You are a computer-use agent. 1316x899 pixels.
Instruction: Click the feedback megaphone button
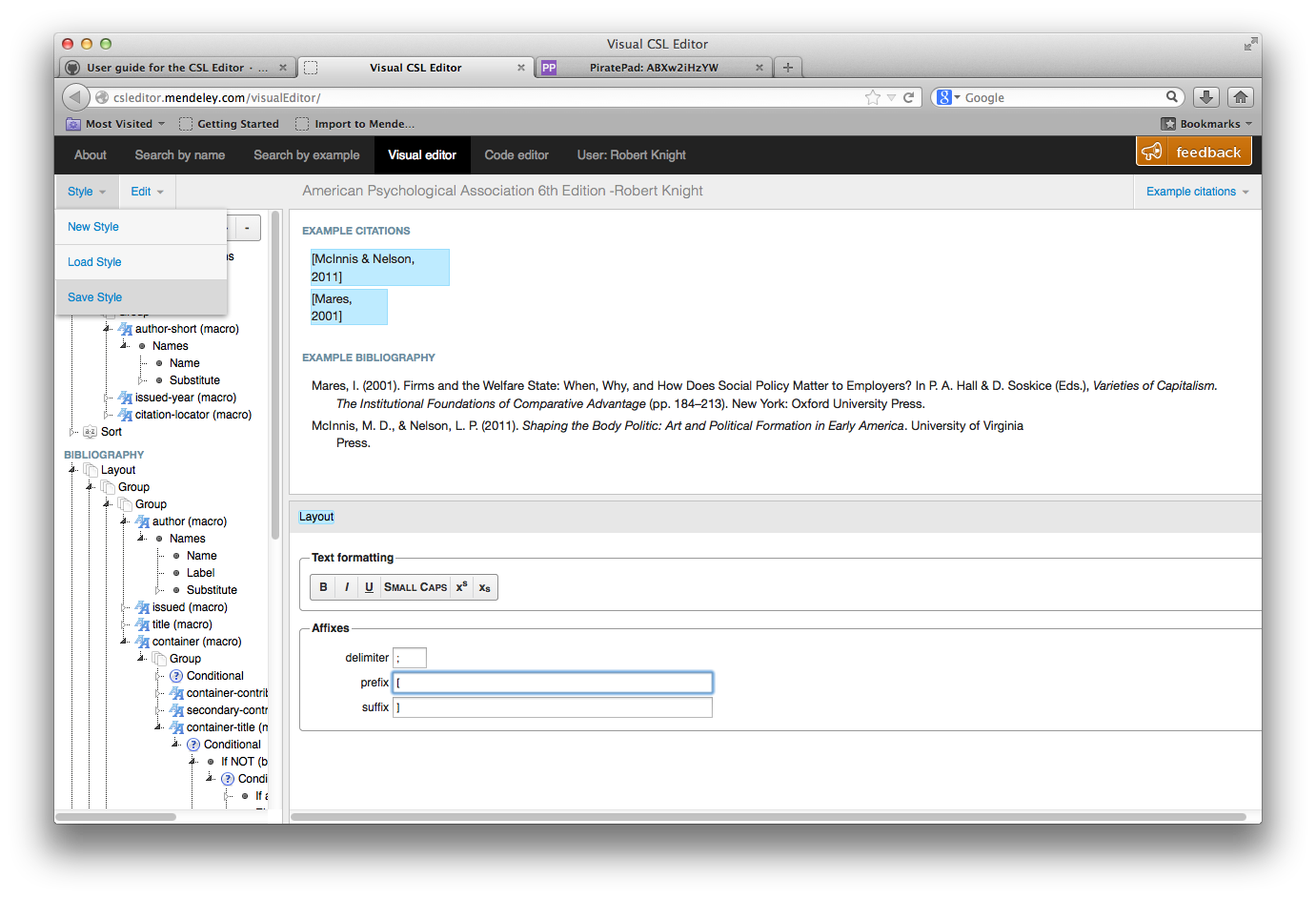pos(1193,152)
